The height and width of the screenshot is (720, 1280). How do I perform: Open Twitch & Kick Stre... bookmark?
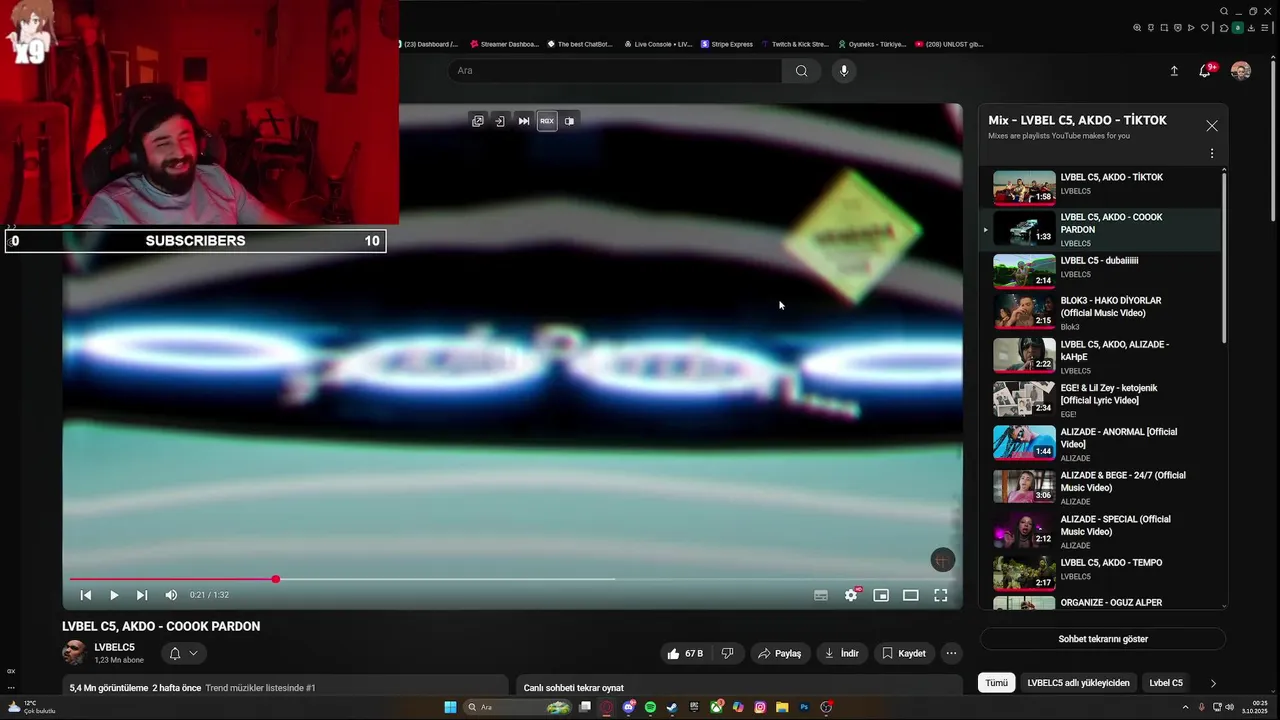(796, 44)
